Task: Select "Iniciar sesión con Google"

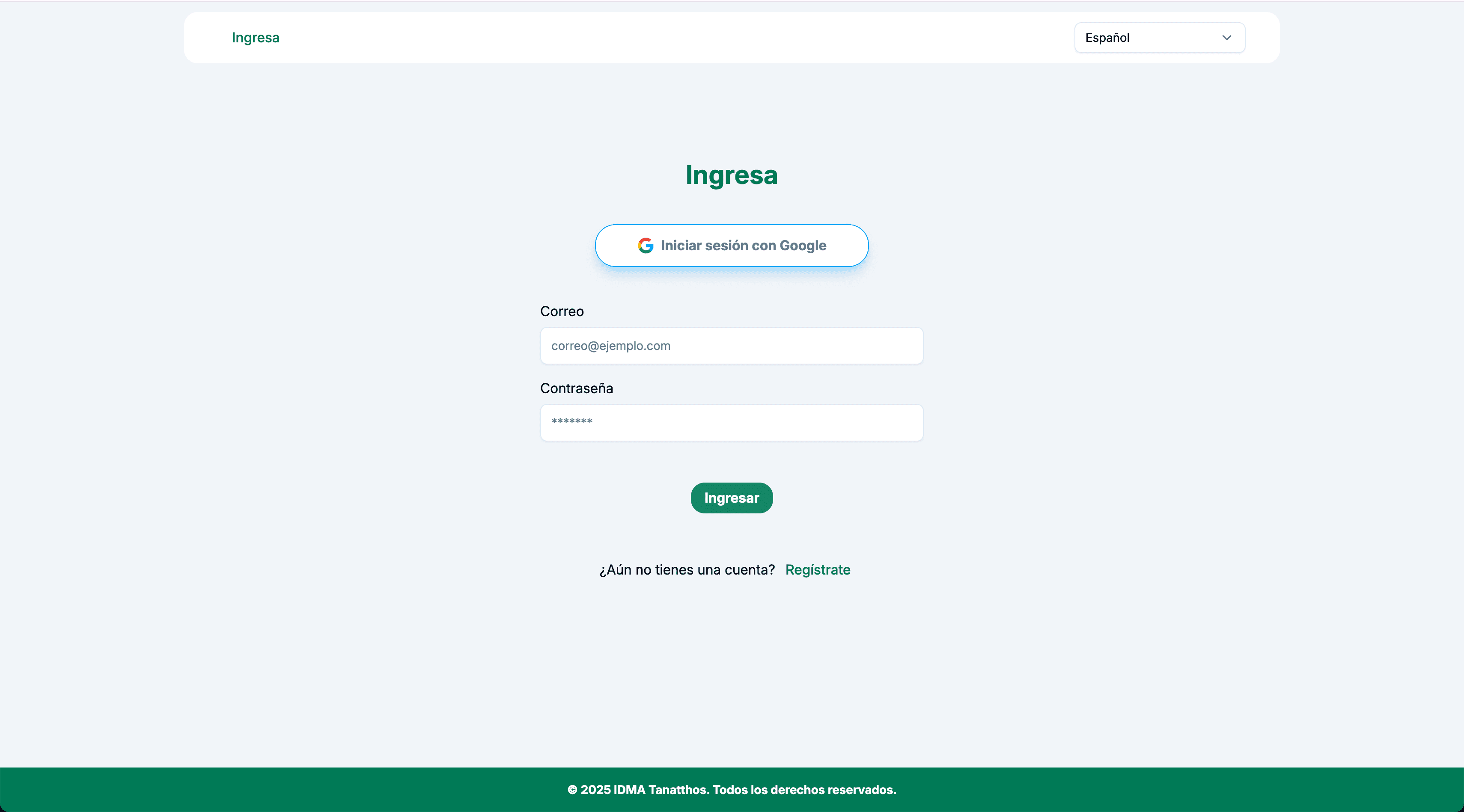Action: click(x=732, y=245)
